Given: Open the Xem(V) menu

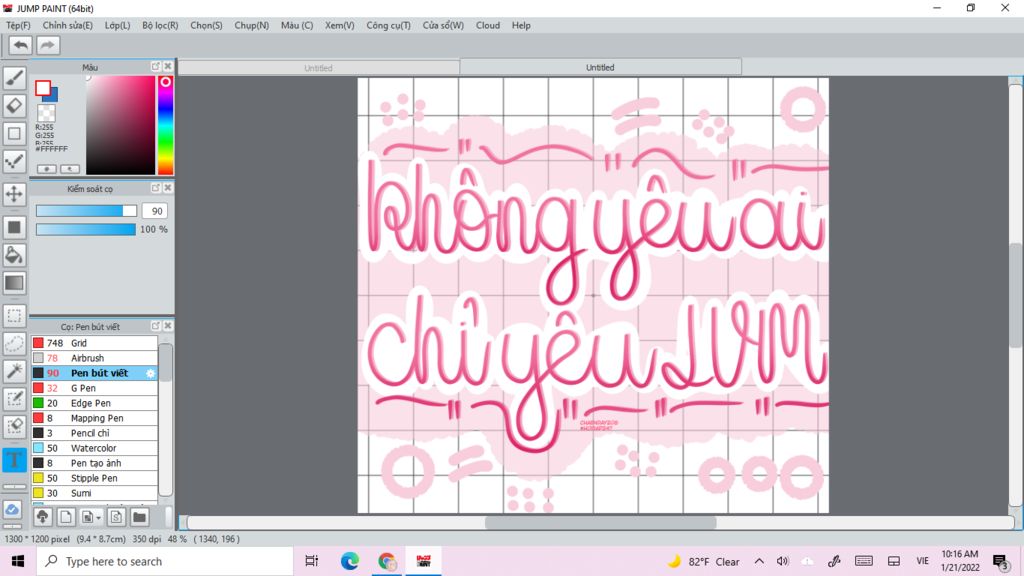Looking at the screenshot, I should point(340,25).
